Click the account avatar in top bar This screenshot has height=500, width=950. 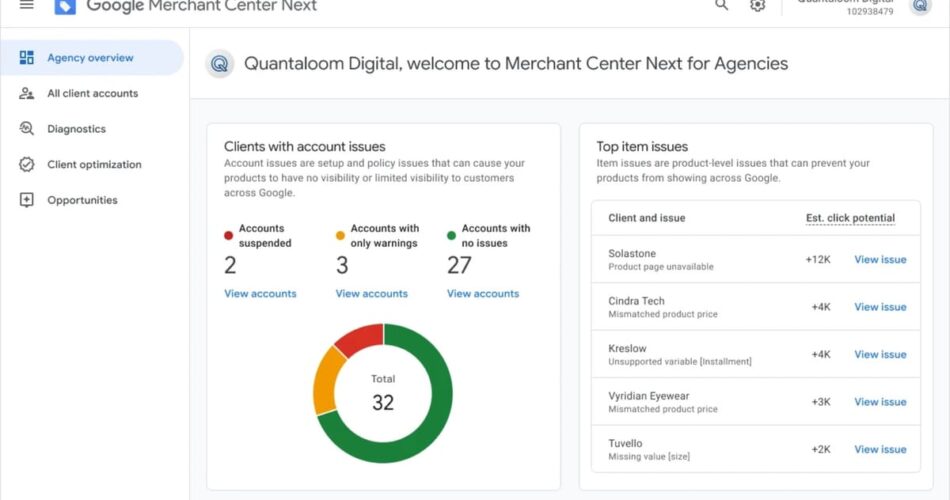pos(920,6)
